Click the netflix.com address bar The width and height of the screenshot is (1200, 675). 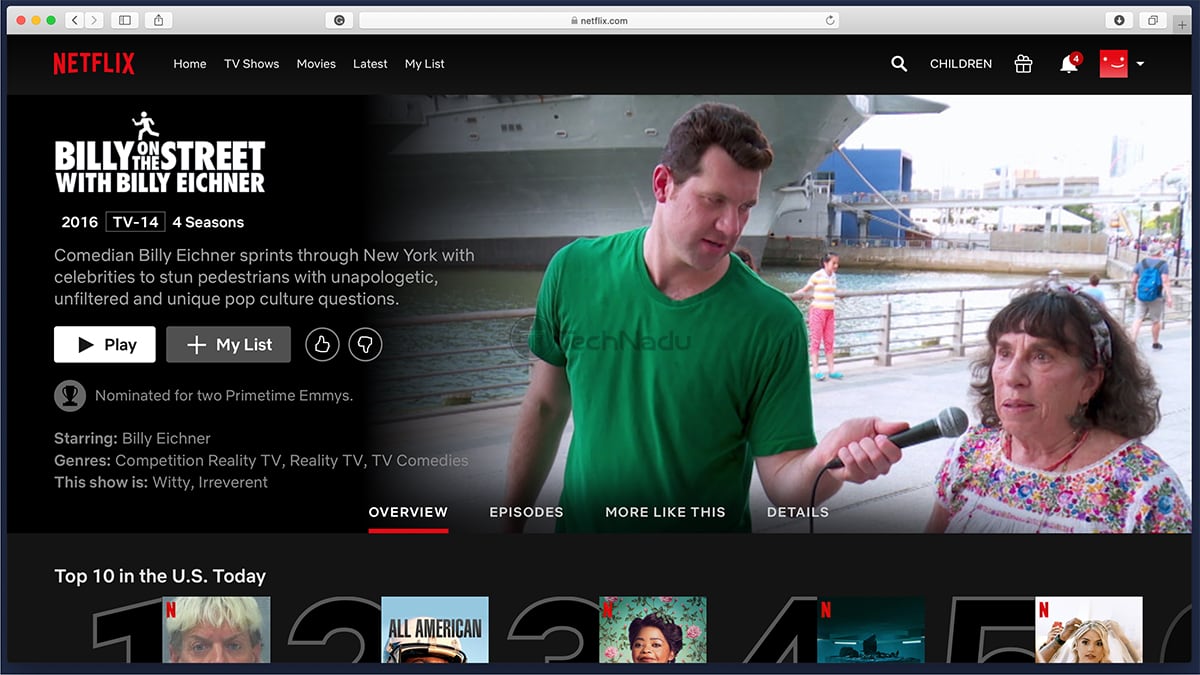(599, 20)
